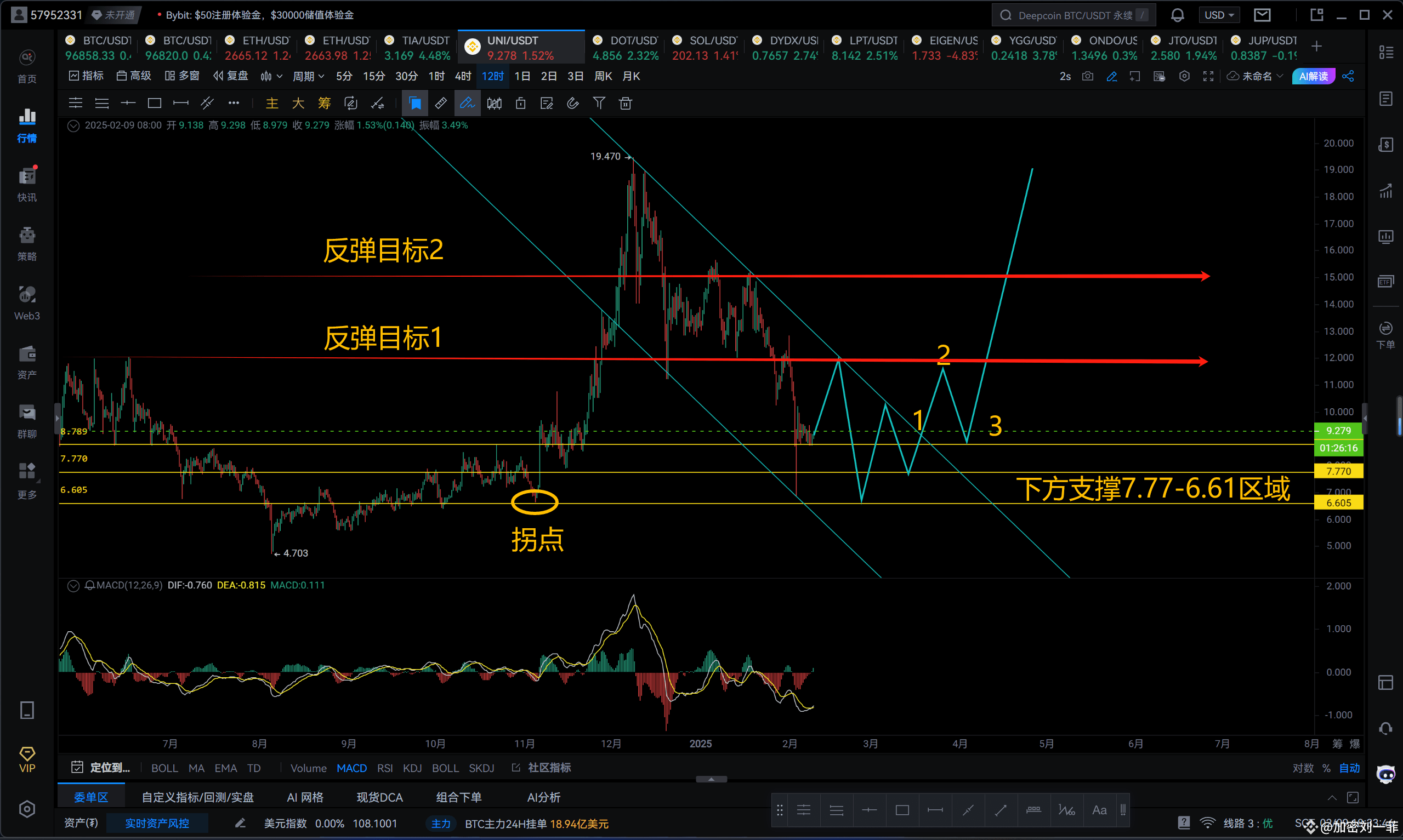Enable auto scale via 自动 control
The width and height of the screenshot is (1403, 840).
click(x=1349, y=768)
